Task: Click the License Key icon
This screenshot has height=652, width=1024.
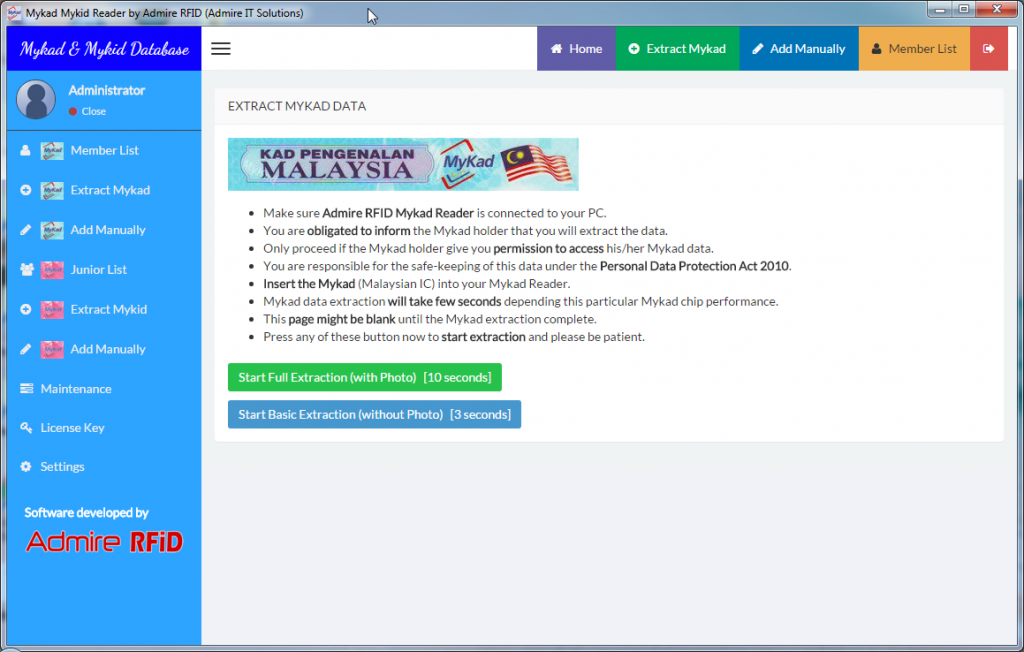Action: (x=26, y=428)
